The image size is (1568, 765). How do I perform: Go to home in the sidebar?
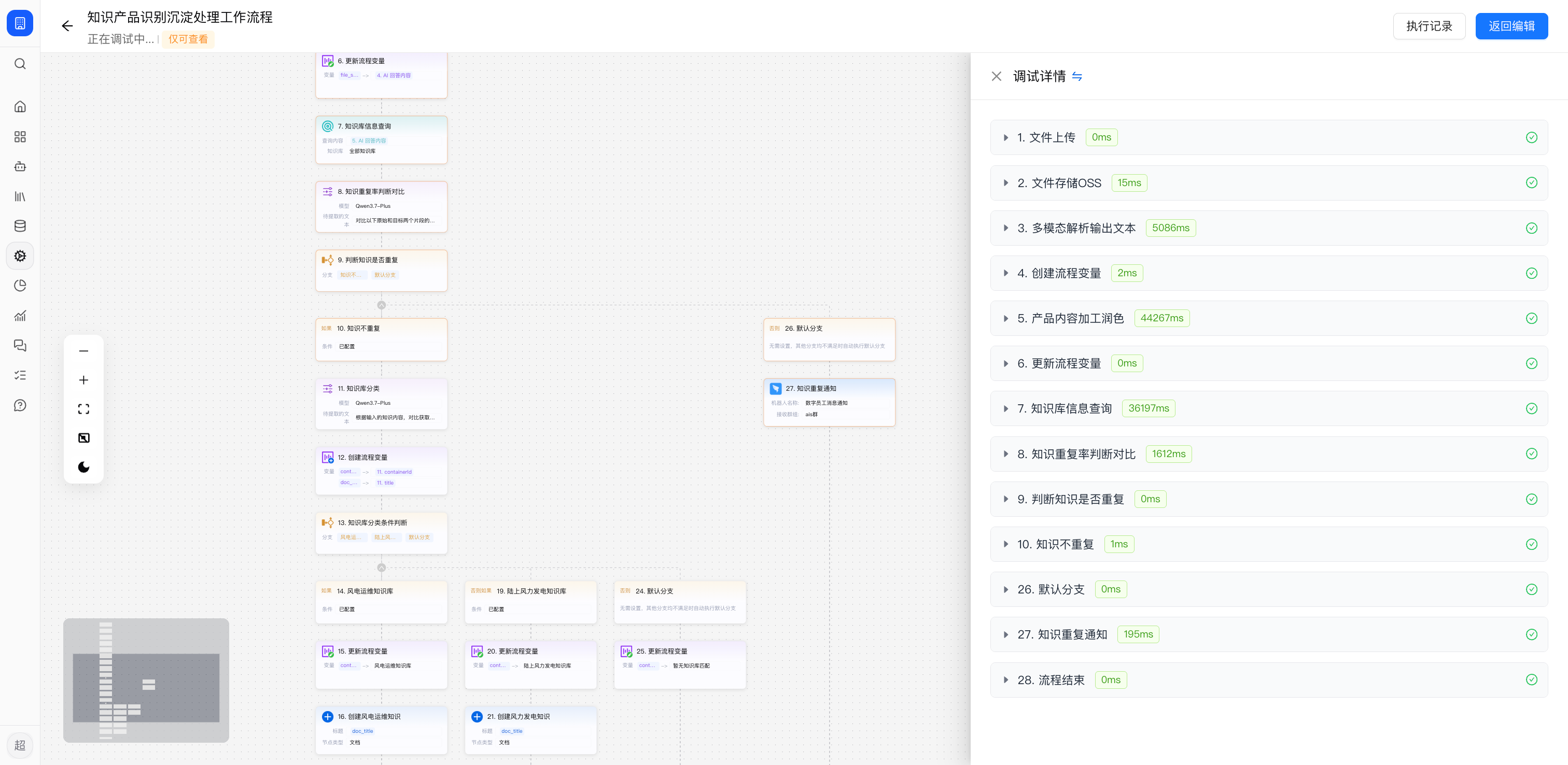[x=20, y=106]
